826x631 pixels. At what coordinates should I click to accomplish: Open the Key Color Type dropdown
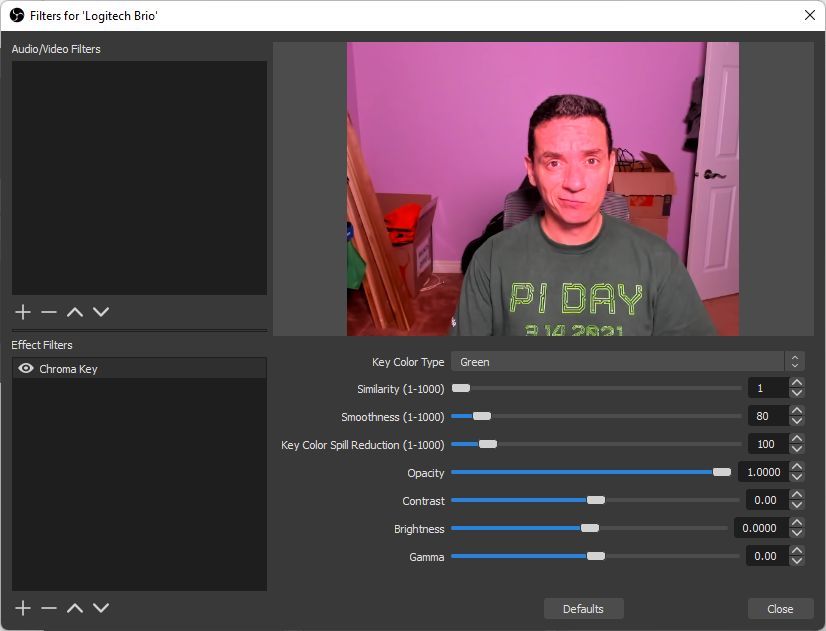[x=627, y=362]
